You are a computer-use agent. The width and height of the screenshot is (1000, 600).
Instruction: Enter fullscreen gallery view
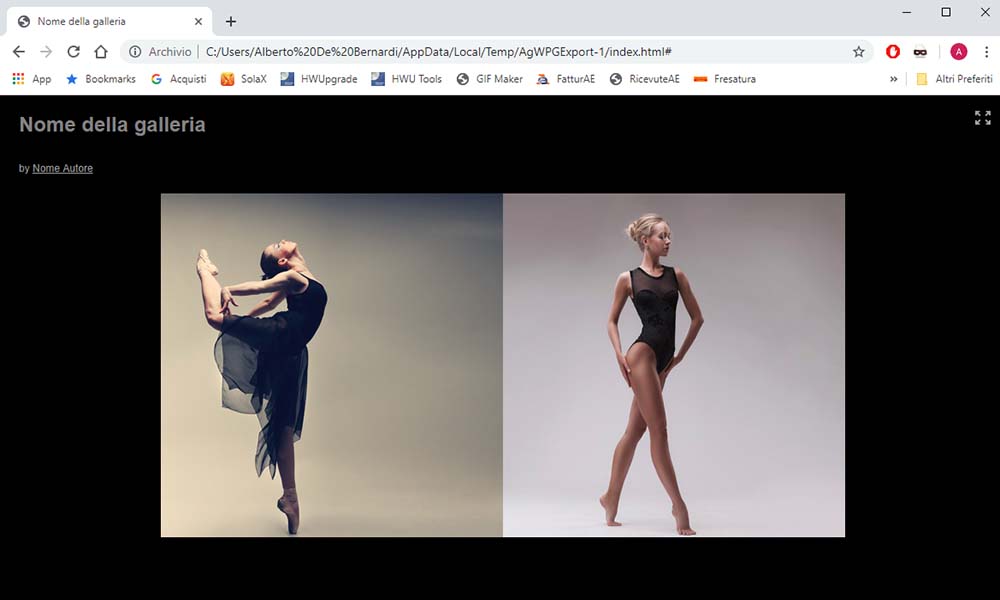pyautogui.click(x=982, y=118)
